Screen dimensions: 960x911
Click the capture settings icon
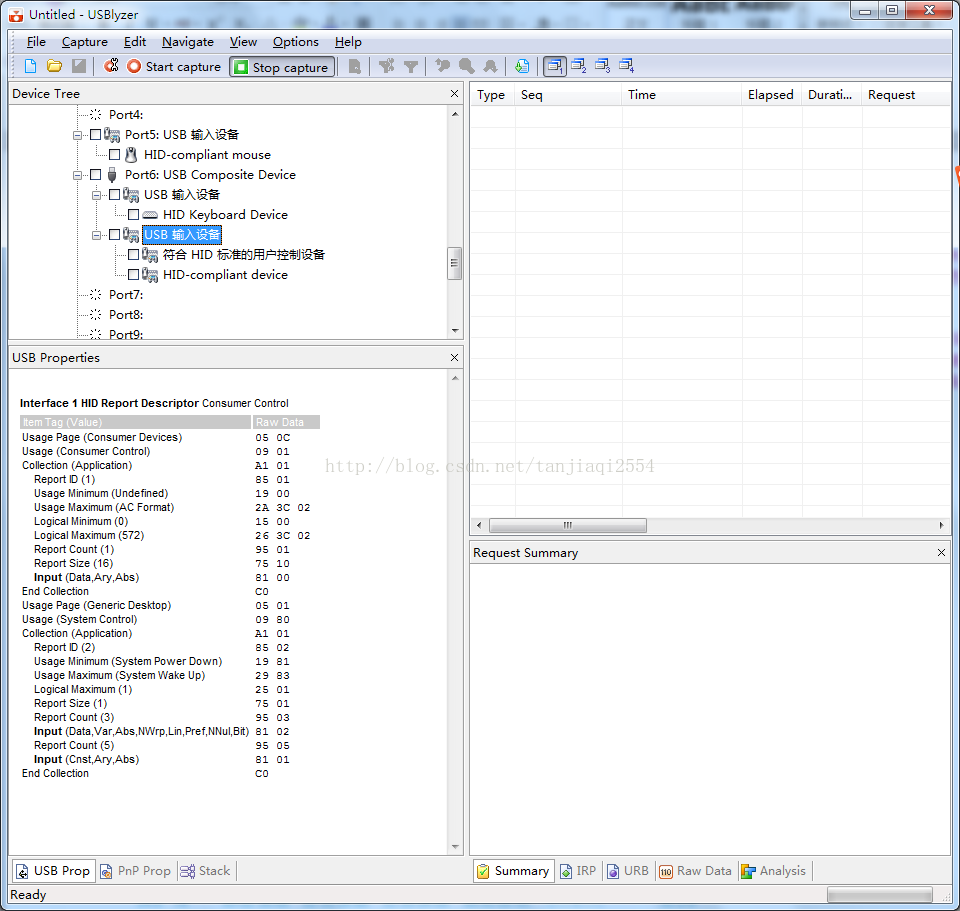pyautogui.click(x=111, y=66)
